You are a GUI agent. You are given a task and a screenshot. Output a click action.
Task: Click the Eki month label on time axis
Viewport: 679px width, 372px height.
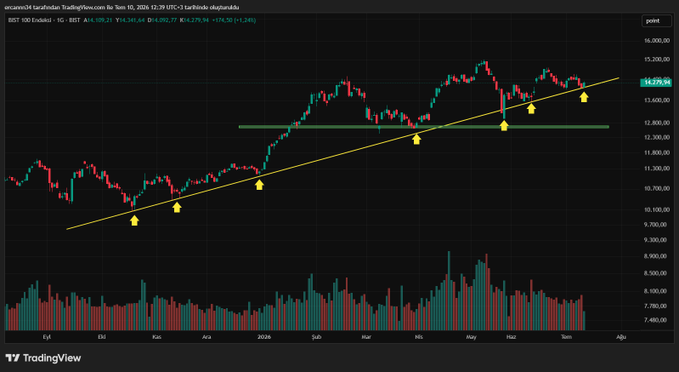tap(102, 337)
